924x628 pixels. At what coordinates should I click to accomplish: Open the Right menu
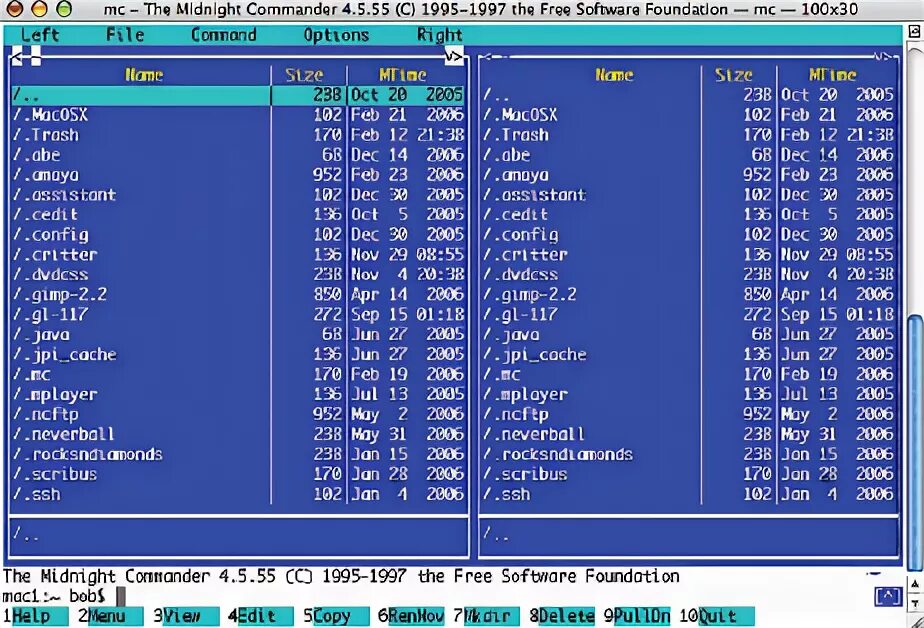(x=440, y=35)
